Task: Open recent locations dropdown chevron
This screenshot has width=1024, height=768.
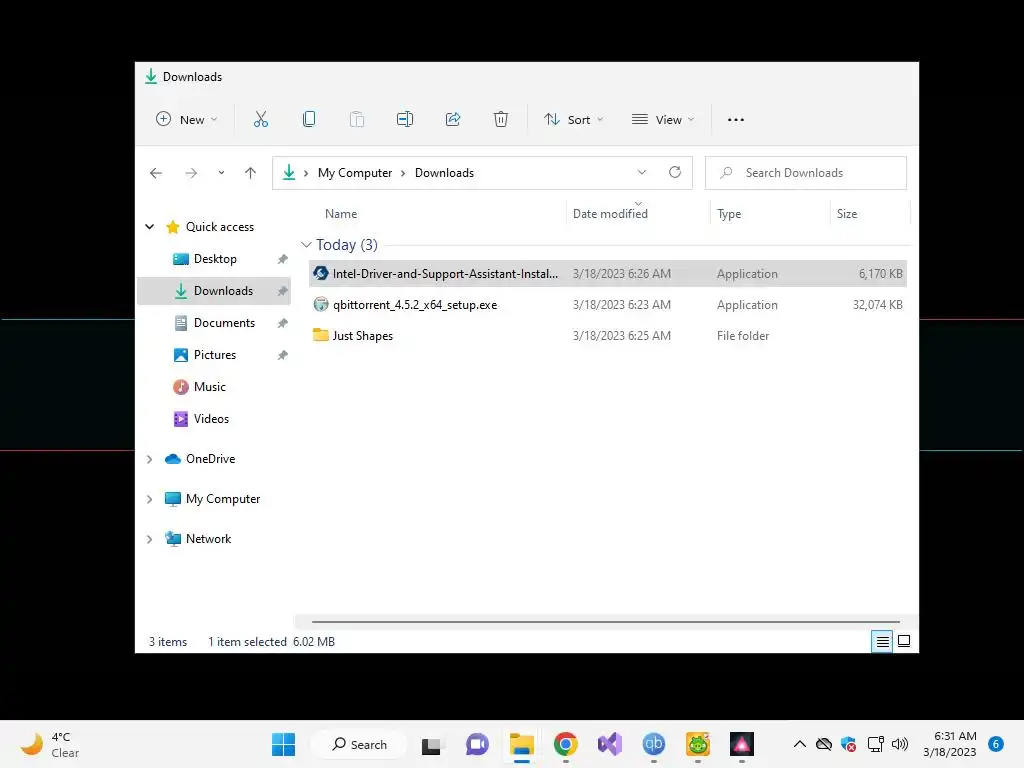Action: (x=221, y=173)
